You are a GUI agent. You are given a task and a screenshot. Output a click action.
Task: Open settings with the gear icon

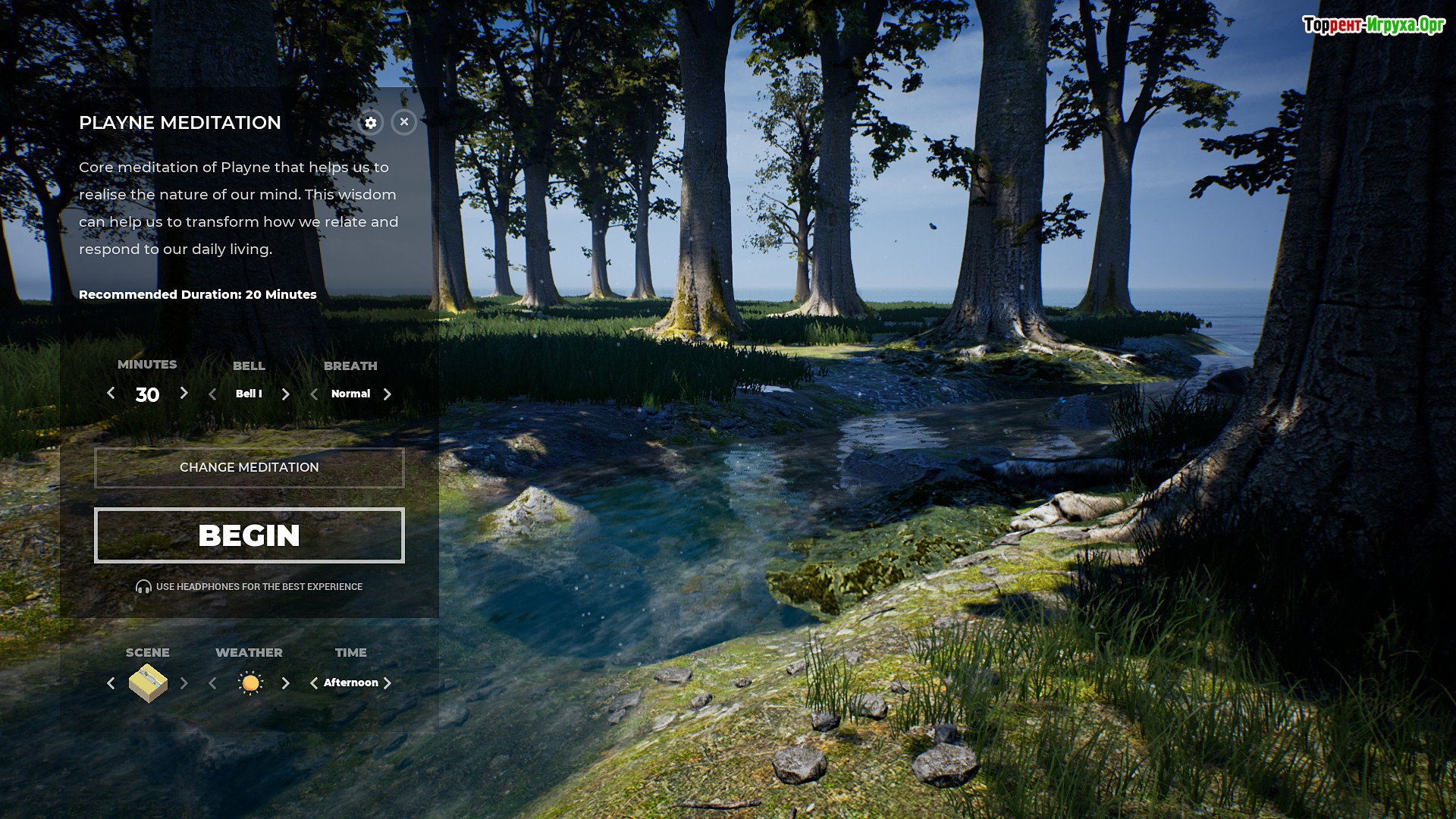(370, 123)
